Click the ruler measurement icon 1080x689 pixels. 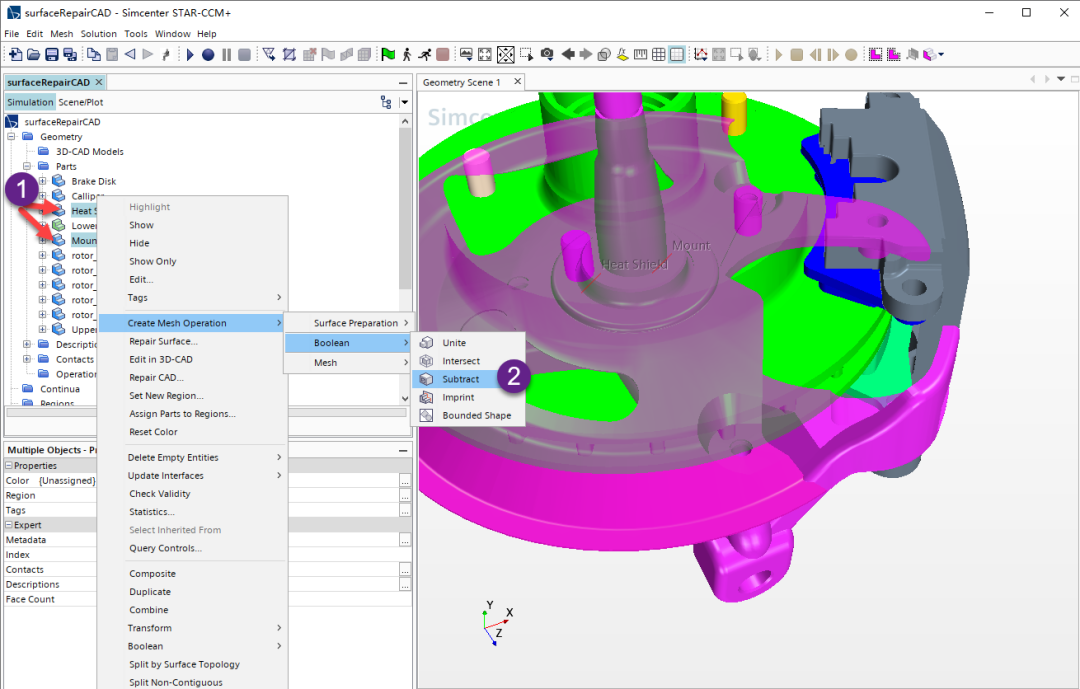(x=641, y=54)
